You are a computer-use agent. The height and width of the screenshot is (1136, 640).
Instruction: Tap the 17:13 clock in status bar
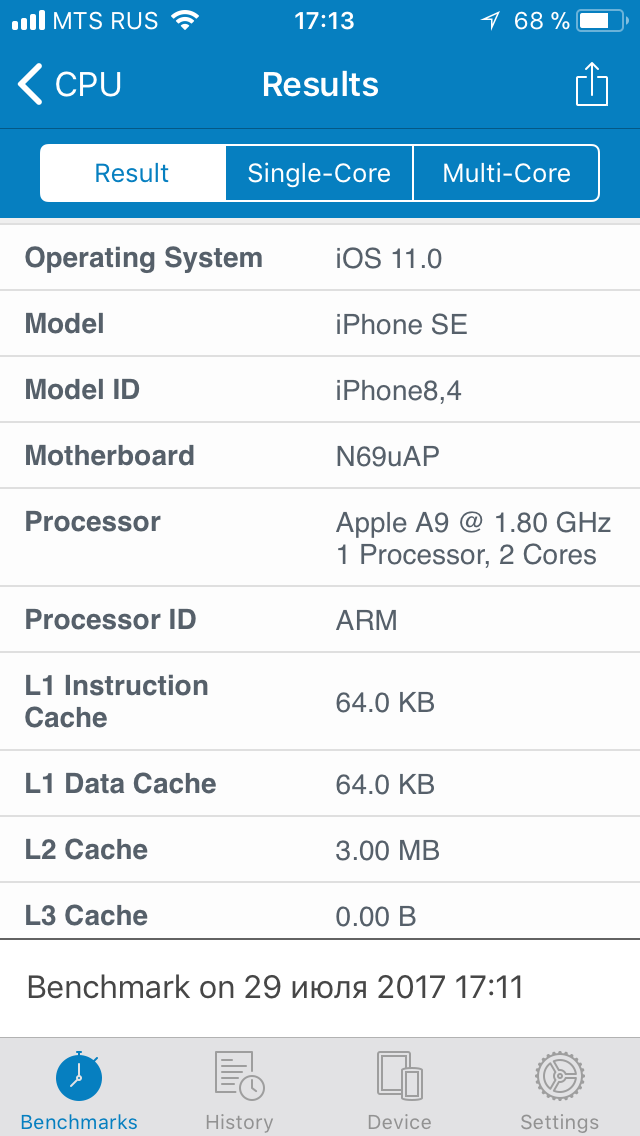coord(324,21)
